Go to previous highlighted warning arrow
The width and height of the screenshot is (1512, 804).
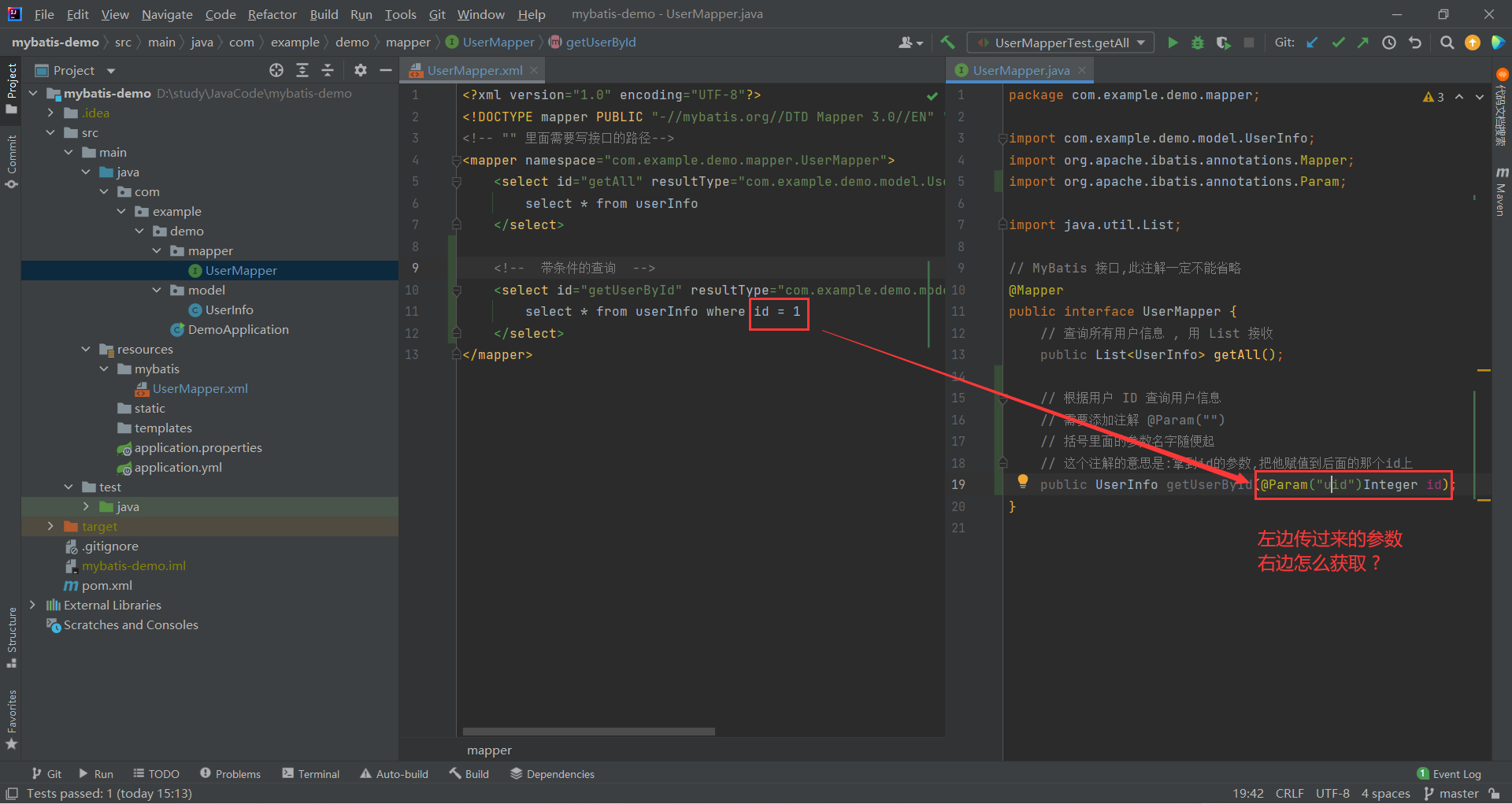(1459, 97)
